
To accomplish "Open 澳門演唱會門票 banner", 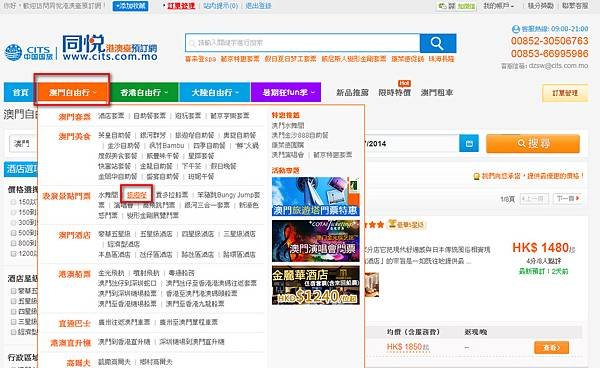I will coord(316,241).
